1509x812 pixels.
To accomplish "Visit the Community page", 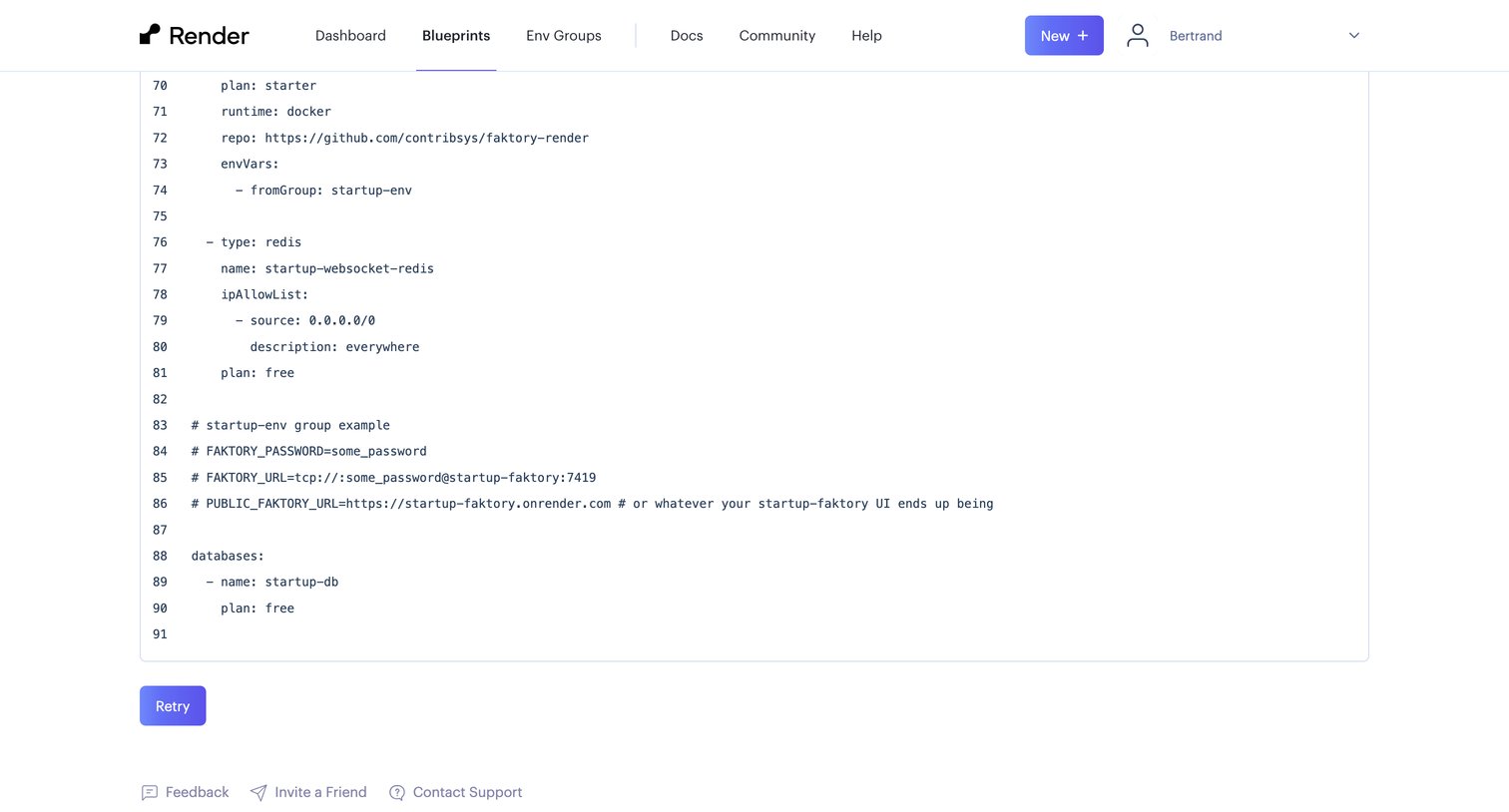I will [x=777, y=35].
